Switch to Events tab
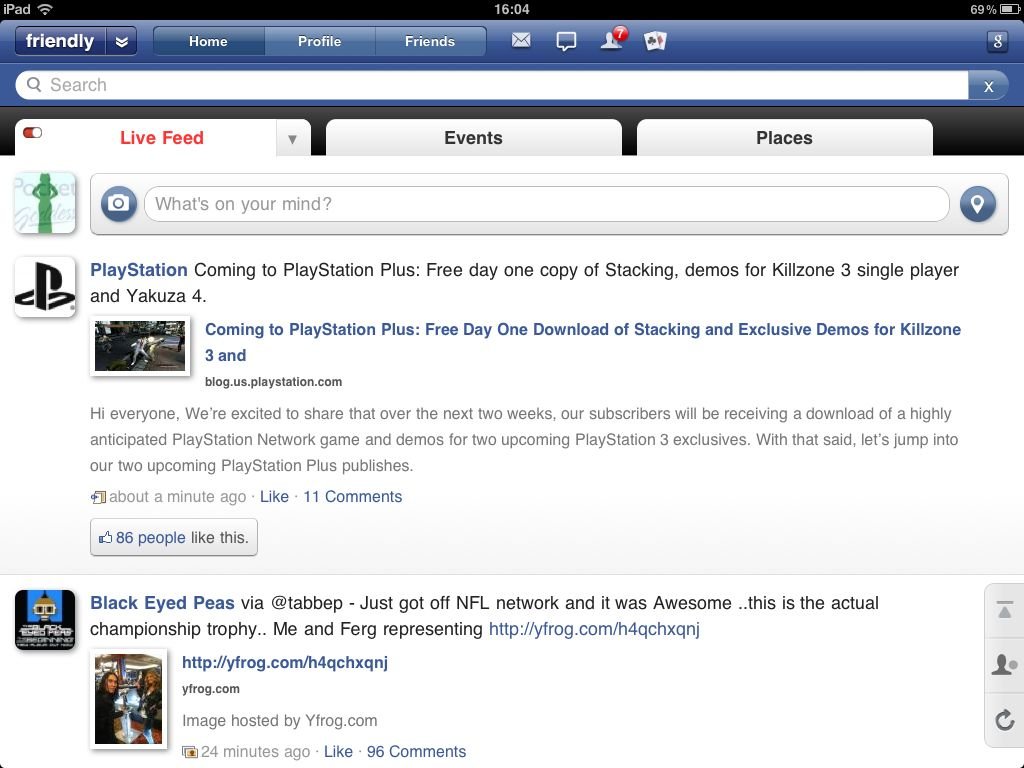Viewport: 1024px width, 768px height. tap(473, 138)
